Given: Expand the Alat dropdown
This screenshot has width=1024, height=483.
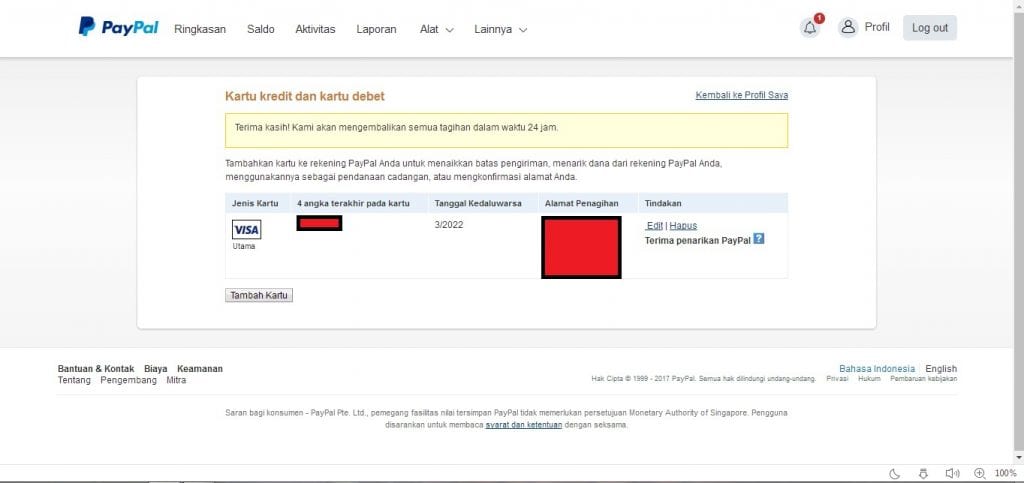Looking at the screenshot, I should [x=436, y=29].
